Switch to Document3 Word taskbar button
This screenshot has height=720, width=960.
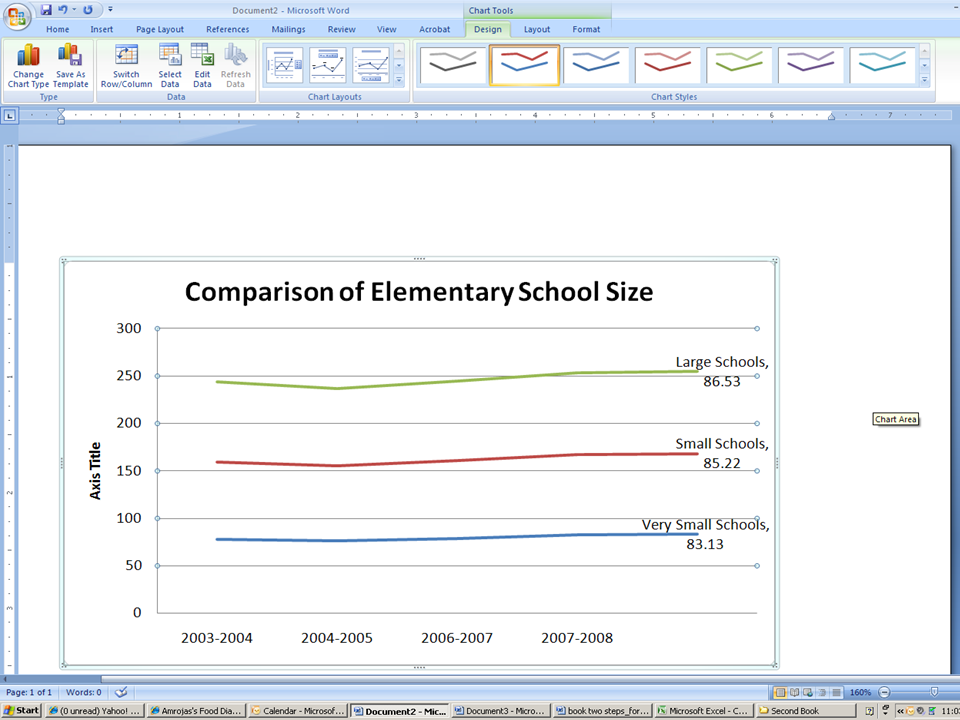(x=500, y=711)
